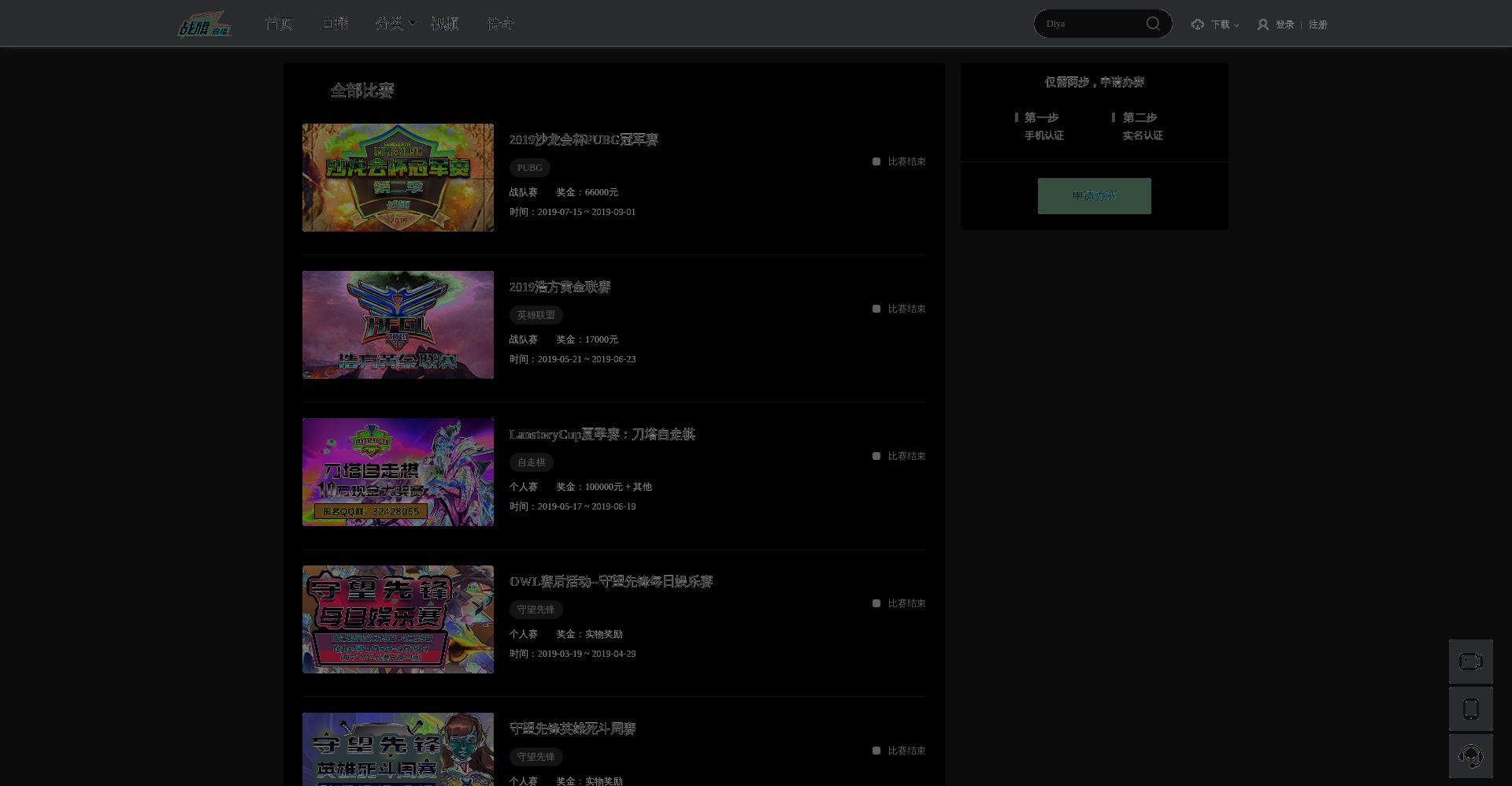
Task: Click 奖金：66000元 prize text
Action: click(587, 192)
